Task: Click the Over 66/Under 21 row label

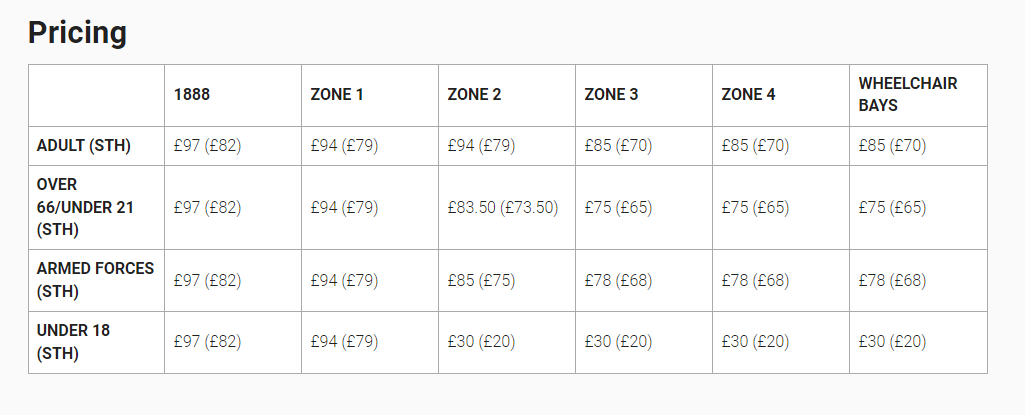Action: (85, 207)
